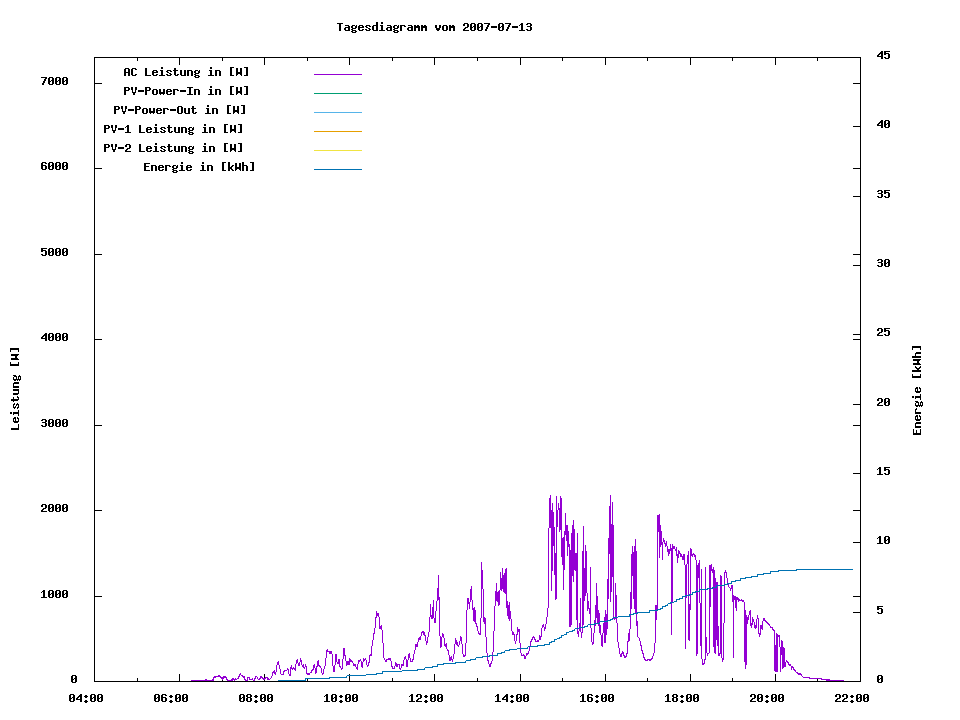This screenshot has height=720, width=960.
Task: Click the yellow PV-2 Leistung legend line
Action: (x=337, y=150)
